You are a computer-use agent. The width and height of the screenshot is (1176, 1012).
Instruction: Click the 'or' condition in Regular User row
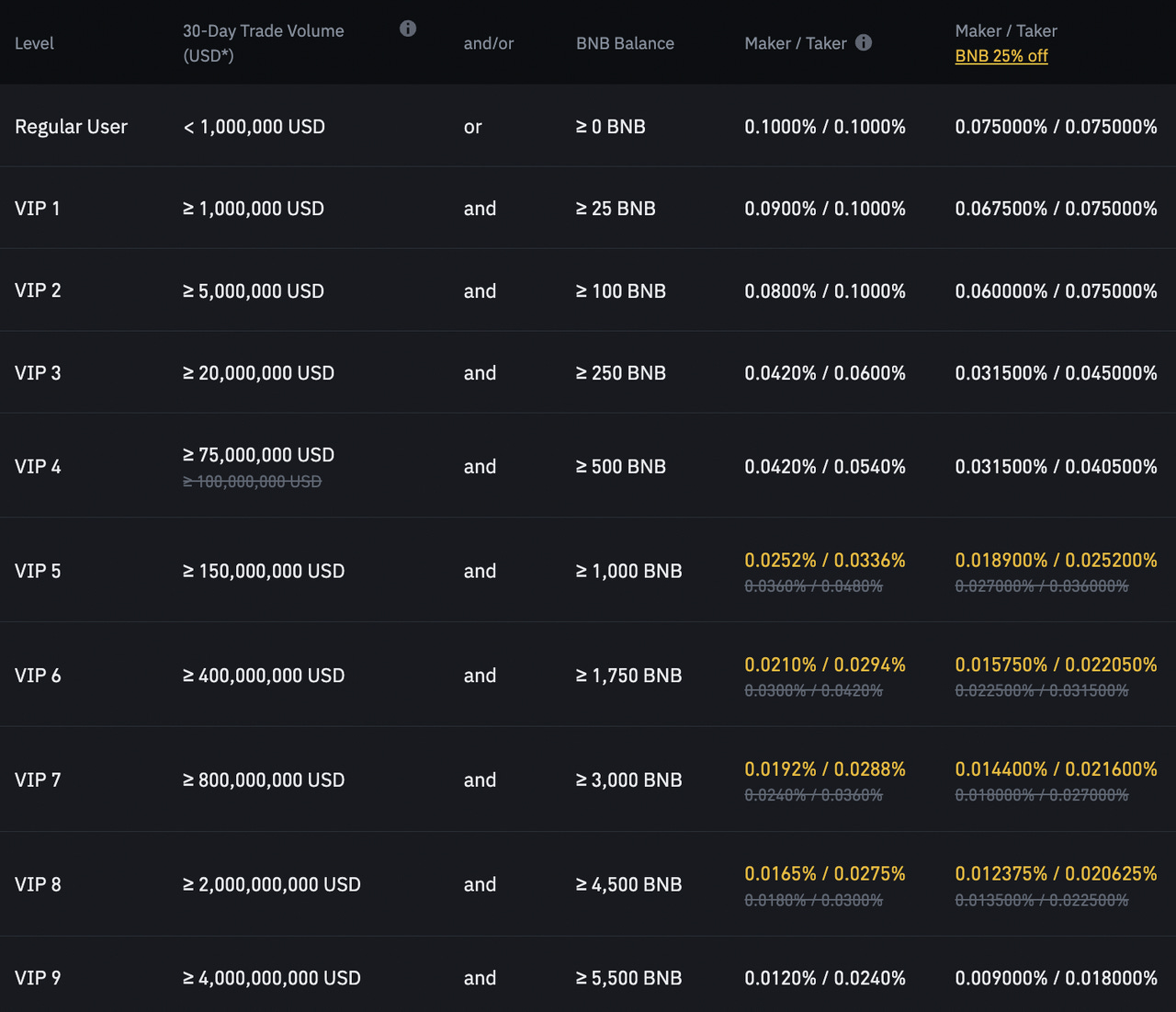472,127
